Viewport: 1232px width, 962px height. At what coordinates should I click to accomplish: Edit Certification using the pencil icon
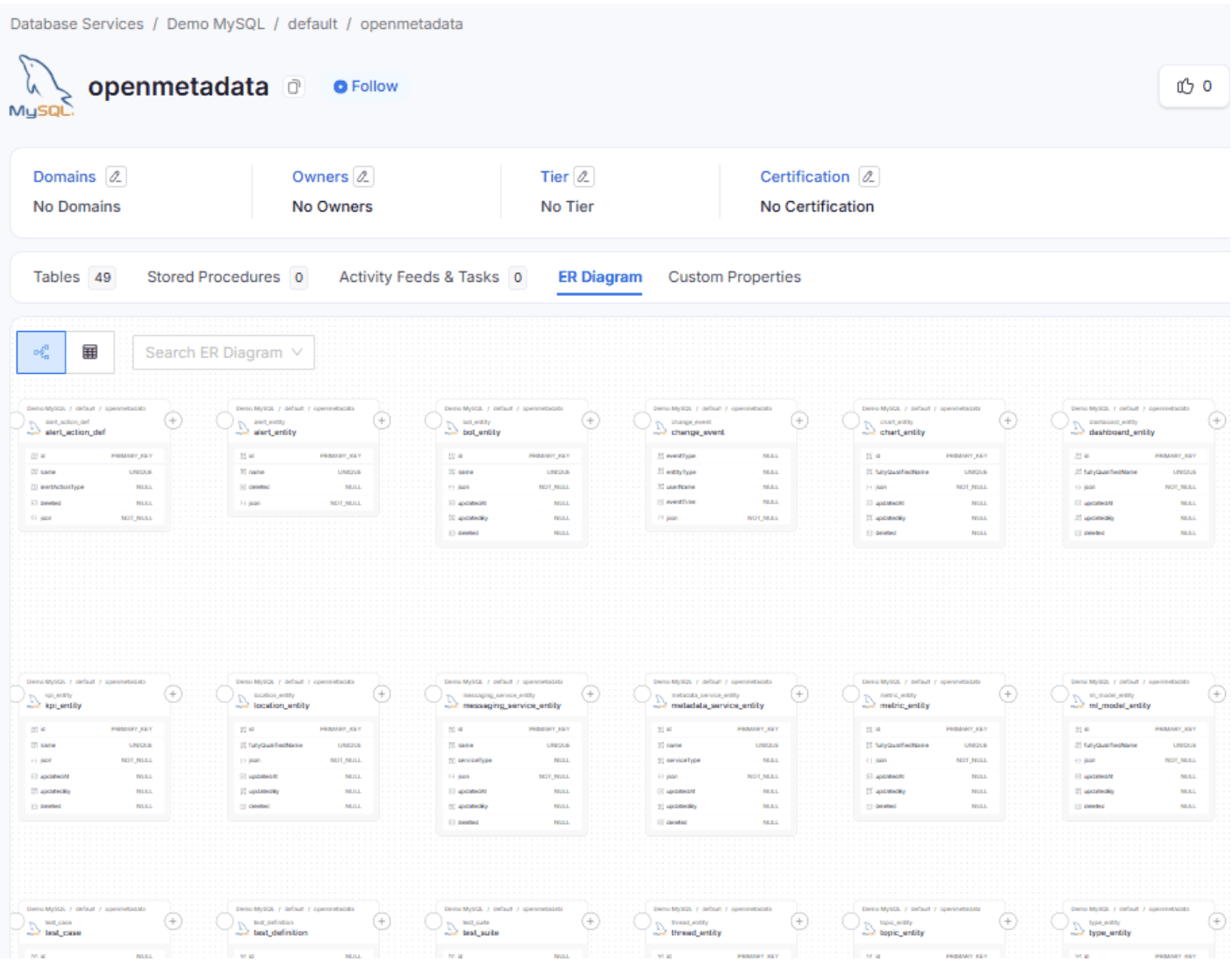(868, 176)
